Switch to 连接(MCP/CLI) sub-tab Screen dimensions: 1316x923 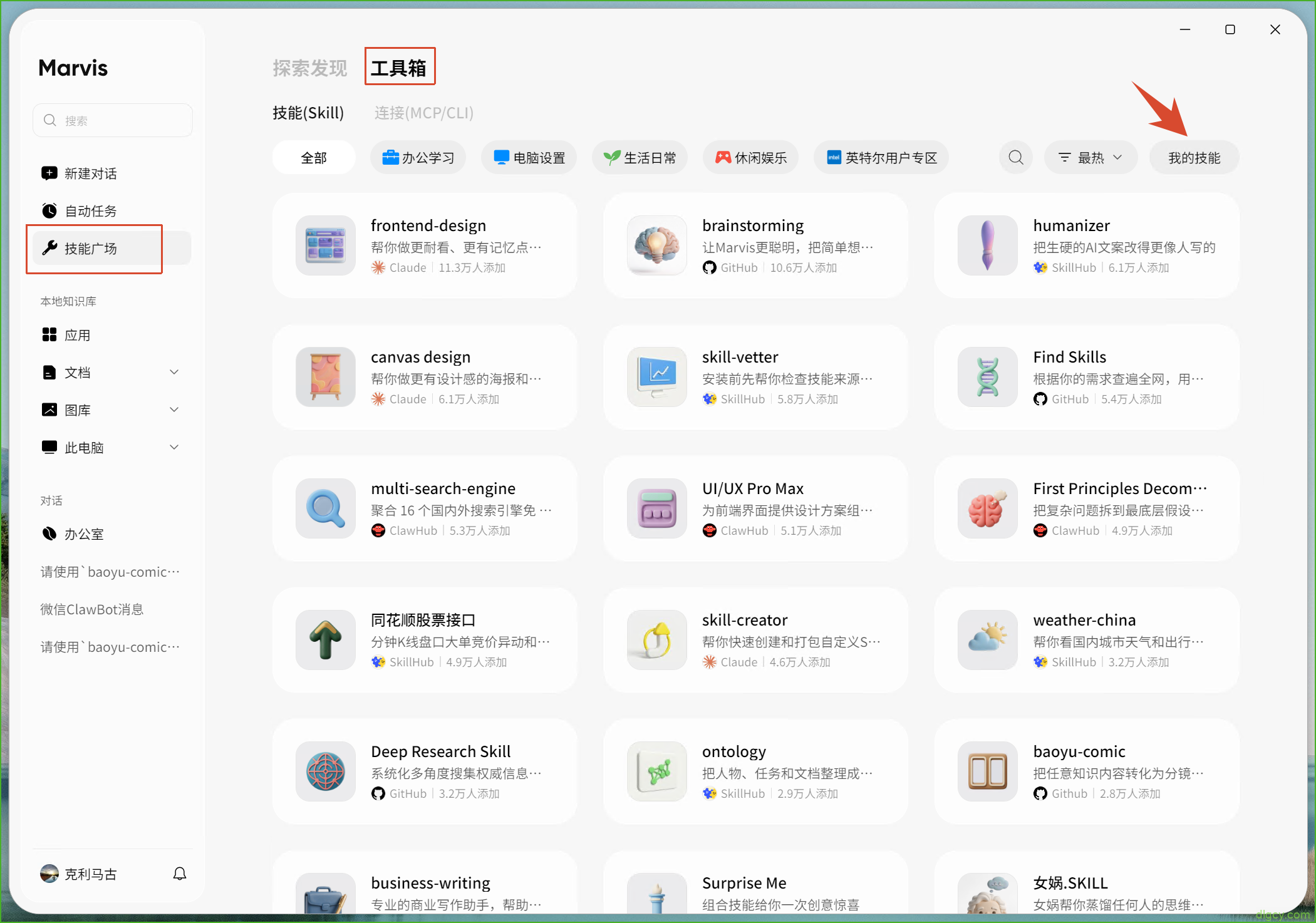424,113
